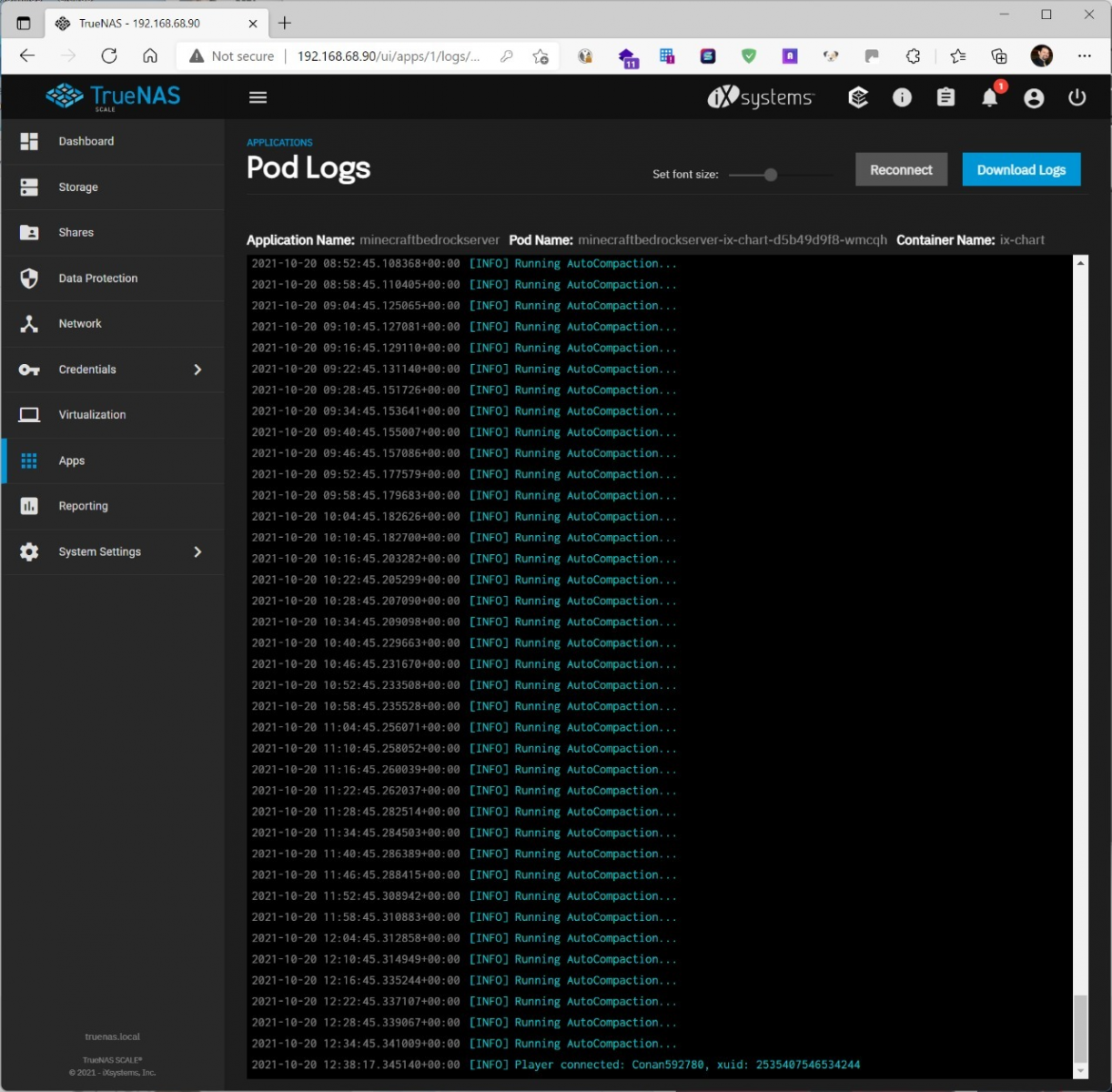Image resolution: width=1112 pixels, height=1092 pixels.
Task: Select Shares in the sidebar
Action: click(x=113, y=232)
